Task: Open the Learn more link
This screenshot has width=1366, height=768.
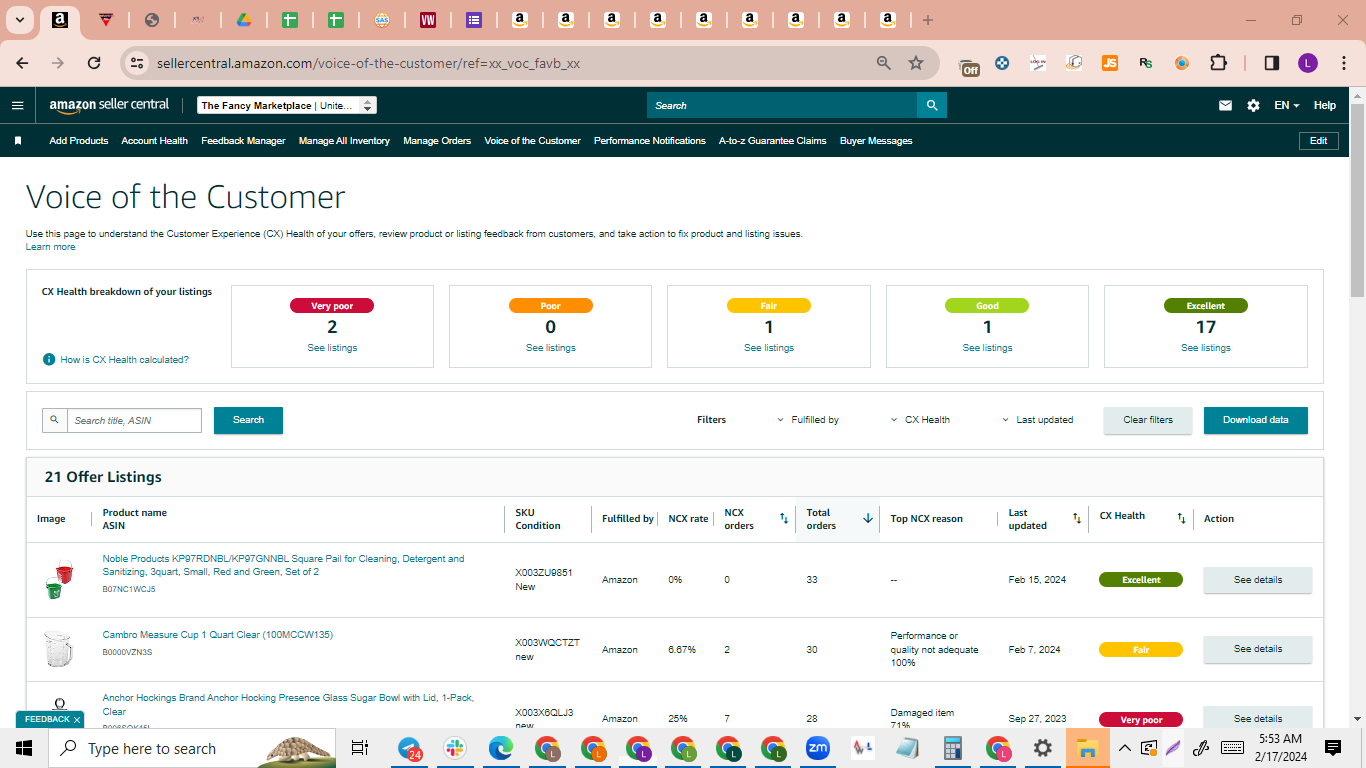Action: (50, 247)
